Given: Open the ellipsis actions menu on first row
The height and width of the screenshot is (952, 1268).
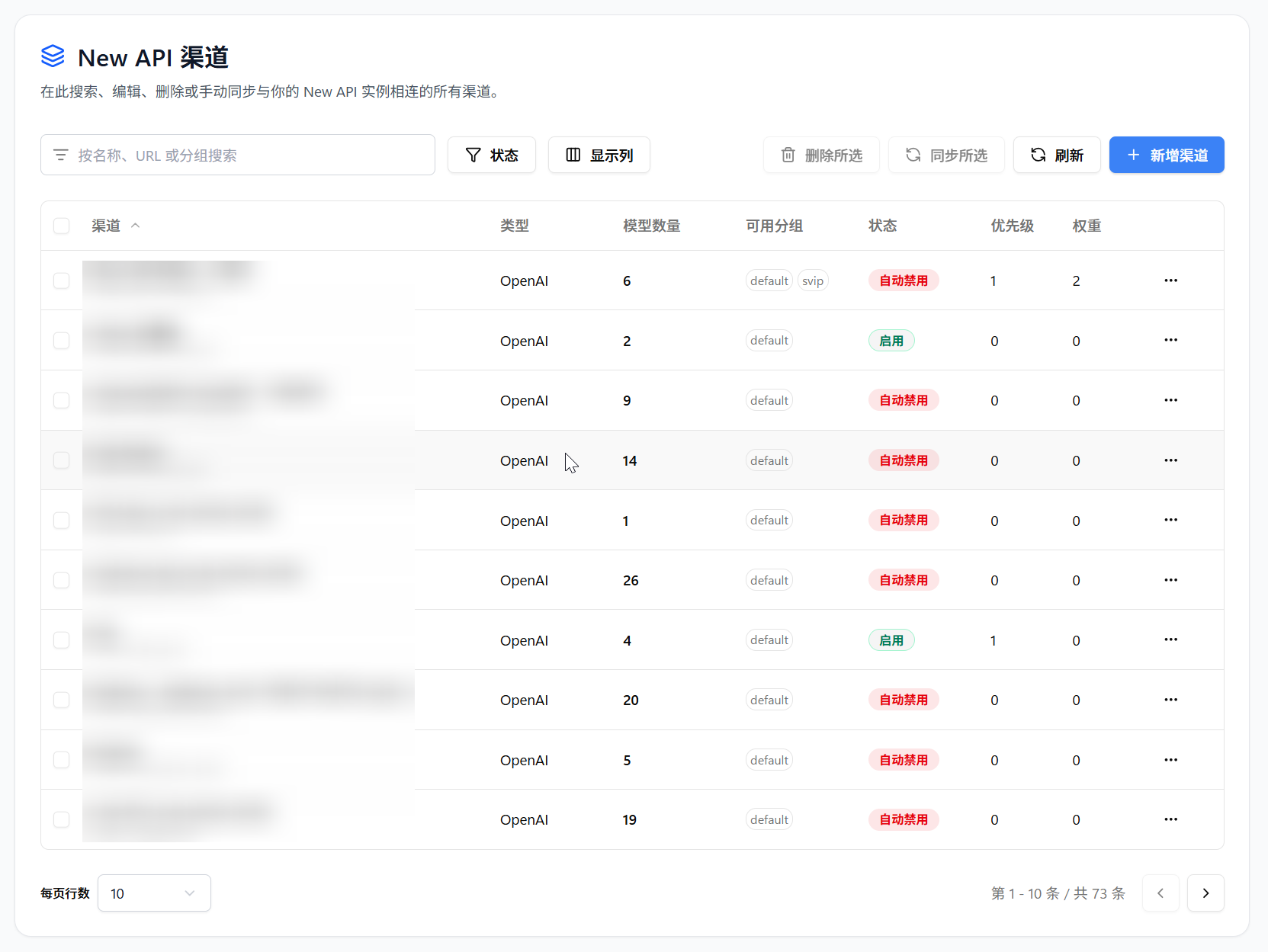Looking at the screenshot, I should pyautogui.click(x=1171, y=280).
